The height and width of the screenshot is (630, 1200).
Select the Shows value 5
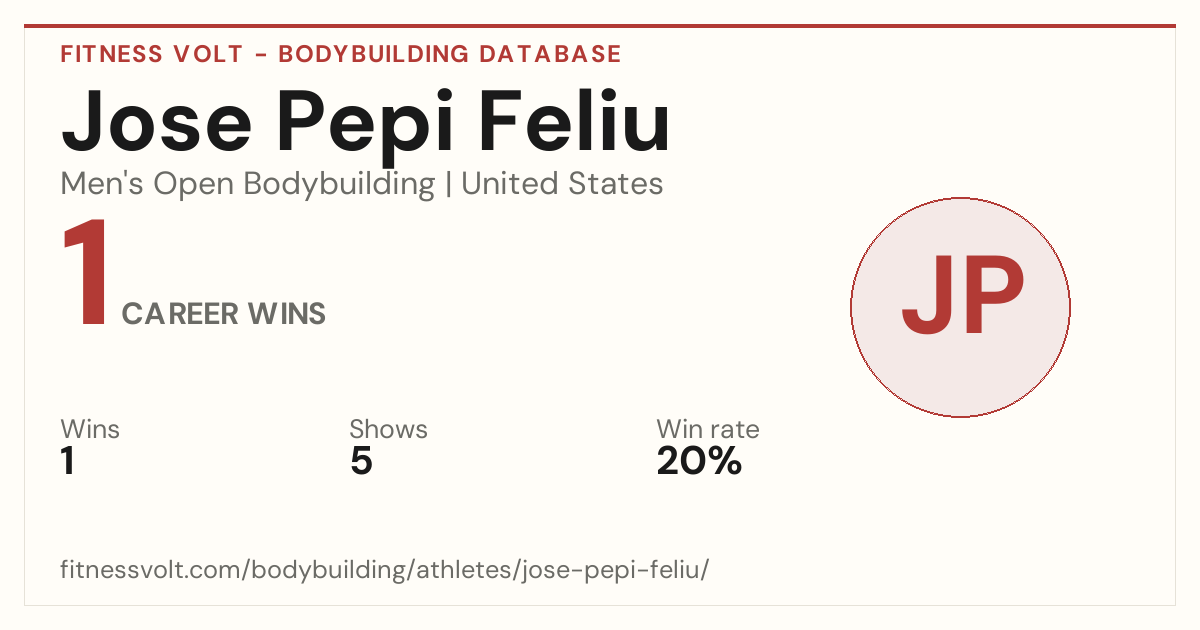point(361,461)
